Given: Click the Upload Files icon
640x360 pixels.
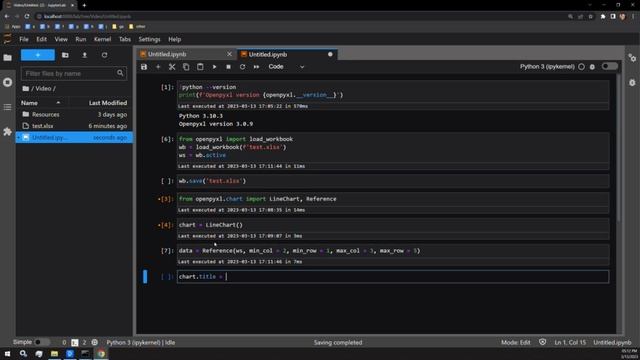Looking at the screenshot, I should click(x=84, y=55).
